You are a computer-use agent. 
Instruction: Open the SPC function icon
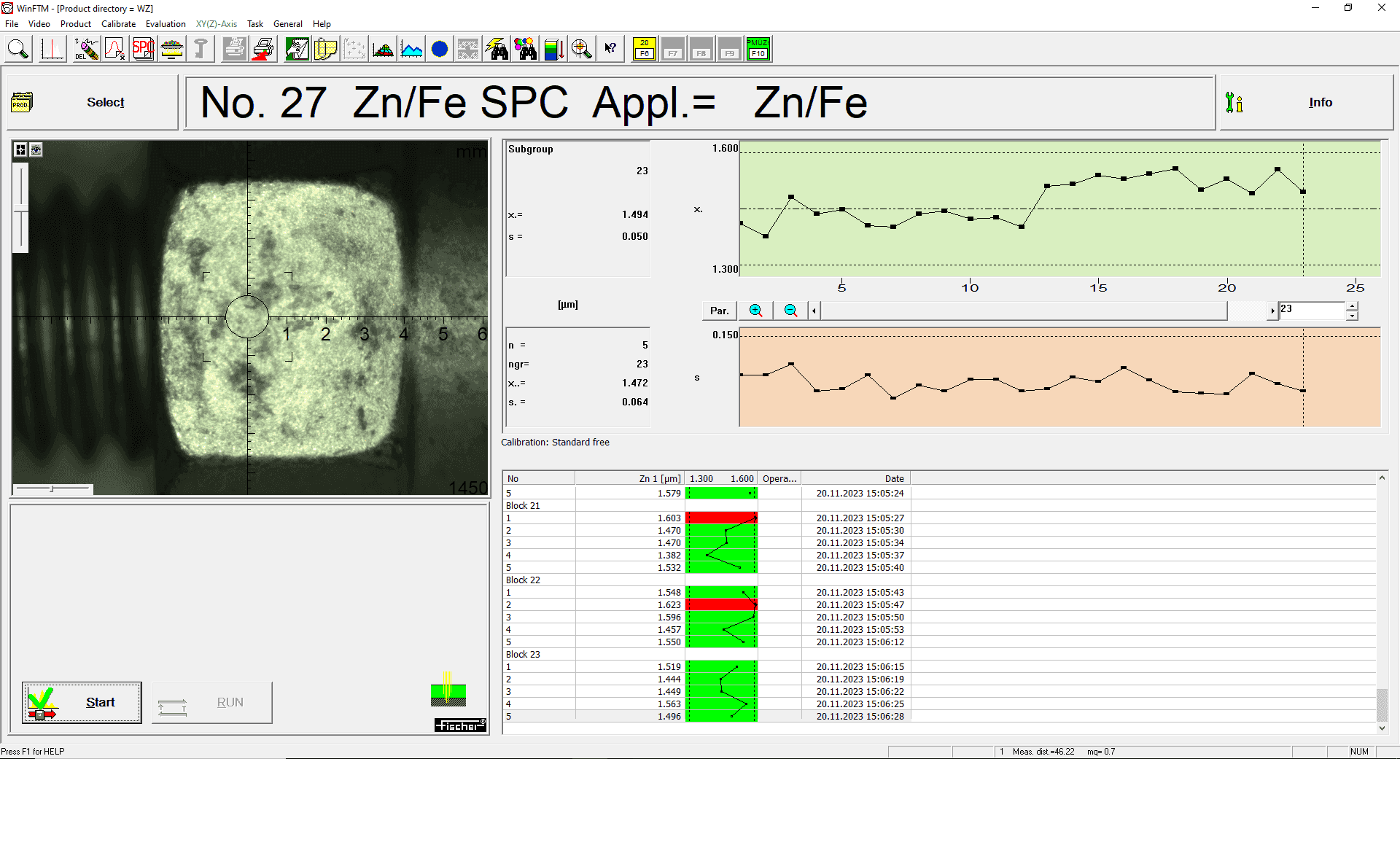coord(142,49)
